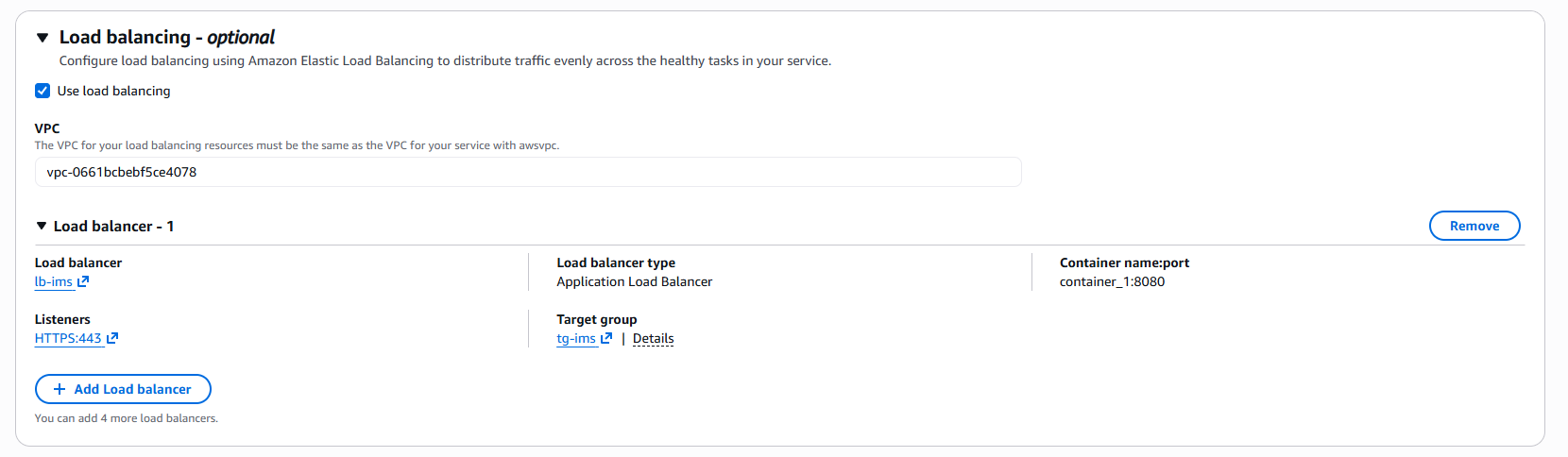1568x457 pixels.
Task: Show target group Details
Action: coord(653,338)
